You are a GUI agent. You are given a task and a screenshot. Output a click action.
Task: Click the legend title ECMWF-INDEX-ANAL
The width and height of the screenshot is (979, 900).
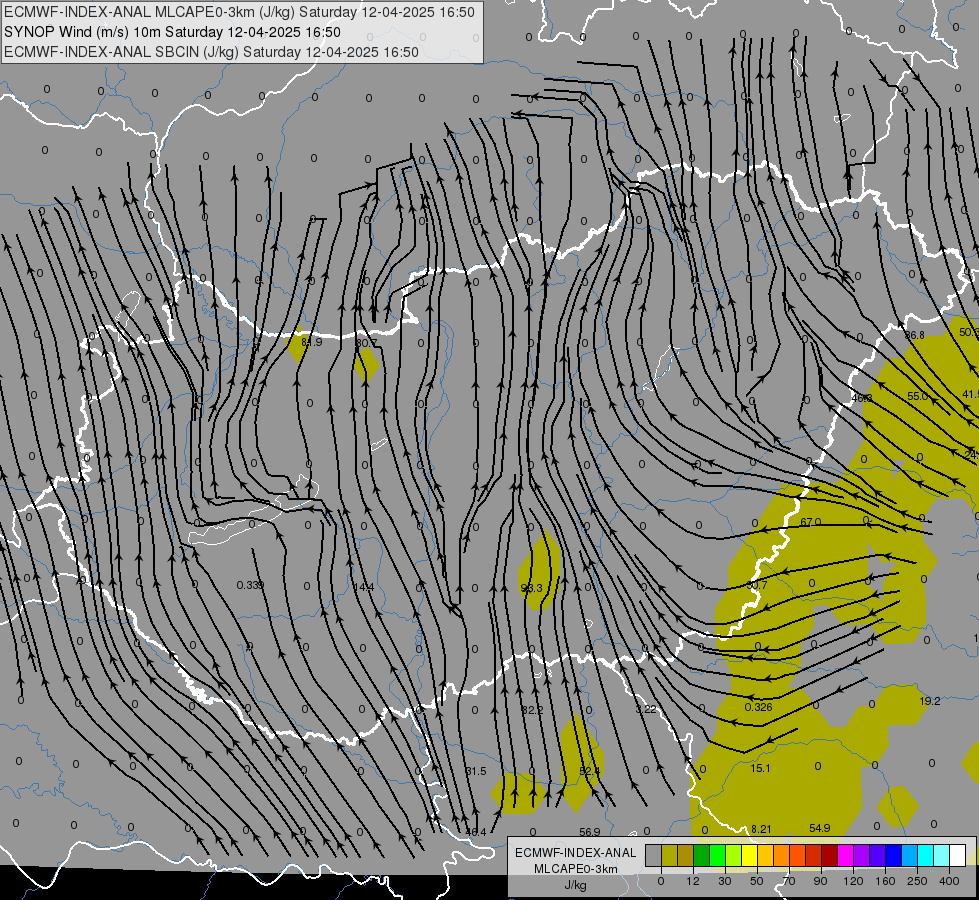click(575, 853)
